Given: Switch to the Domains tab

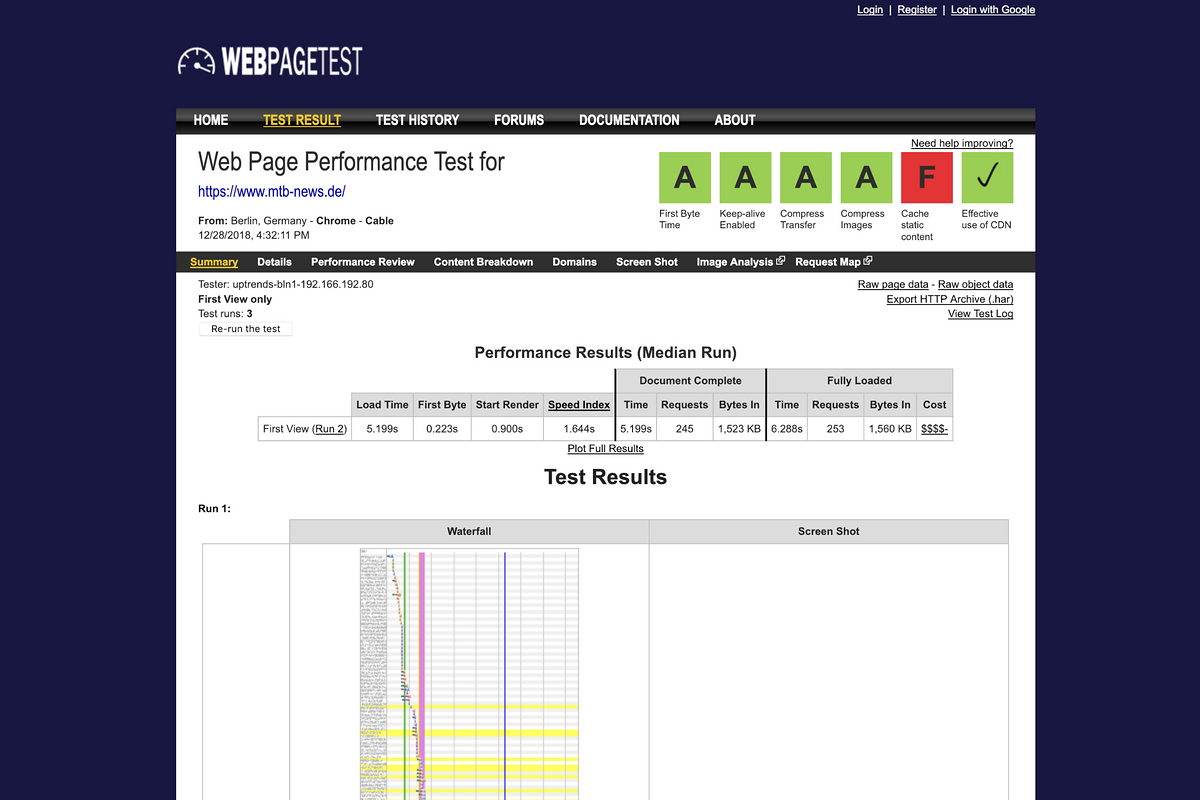Looking at the screenshot, I should [575, 262].
